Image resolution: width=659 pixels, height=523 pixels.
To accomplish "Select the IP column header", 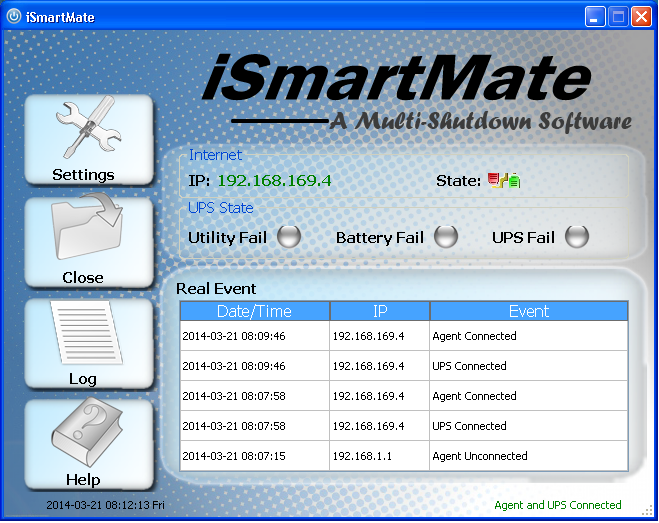I will tap(380, 311).
